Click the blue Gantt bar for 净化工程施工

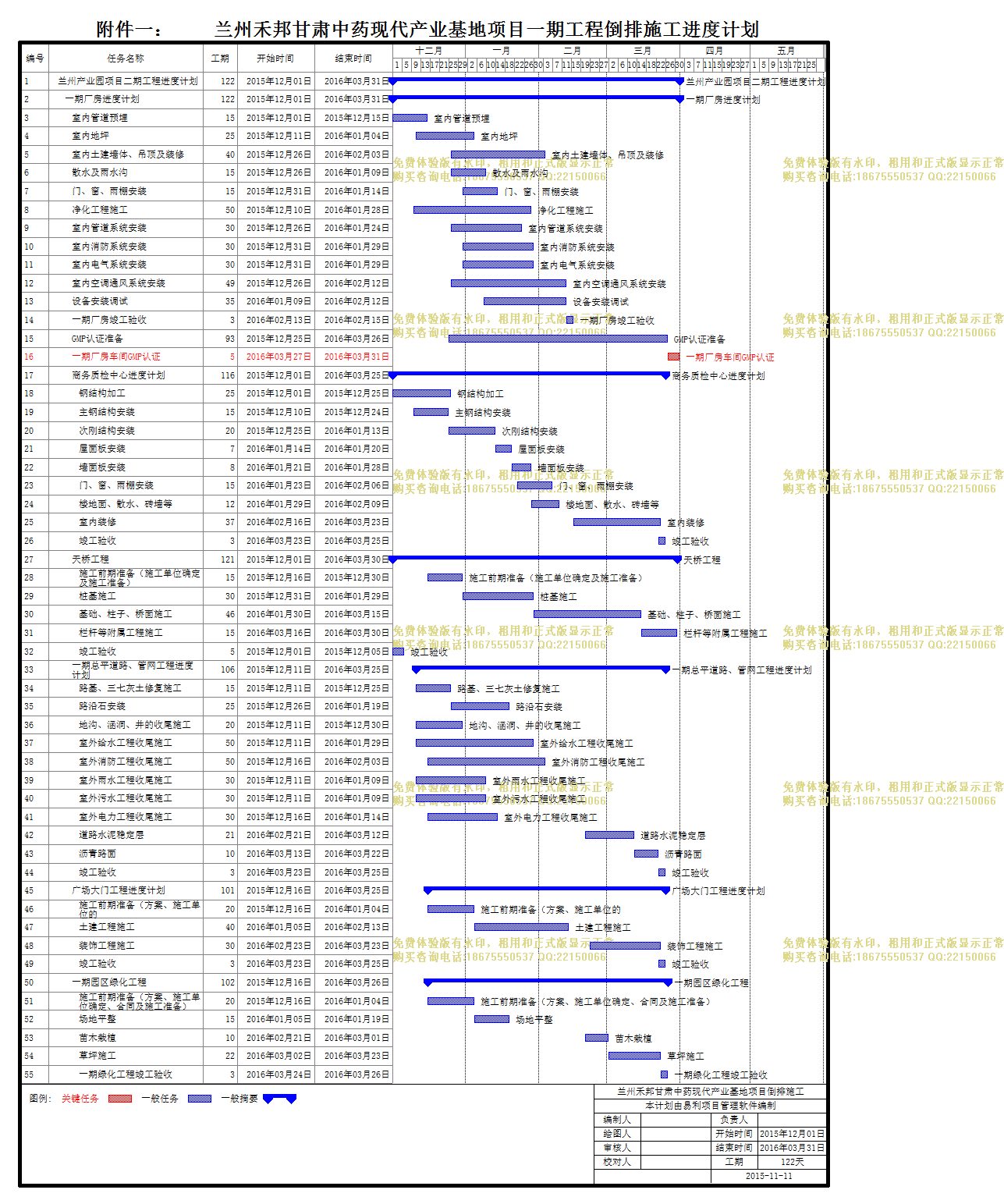[x=472, y=210]
